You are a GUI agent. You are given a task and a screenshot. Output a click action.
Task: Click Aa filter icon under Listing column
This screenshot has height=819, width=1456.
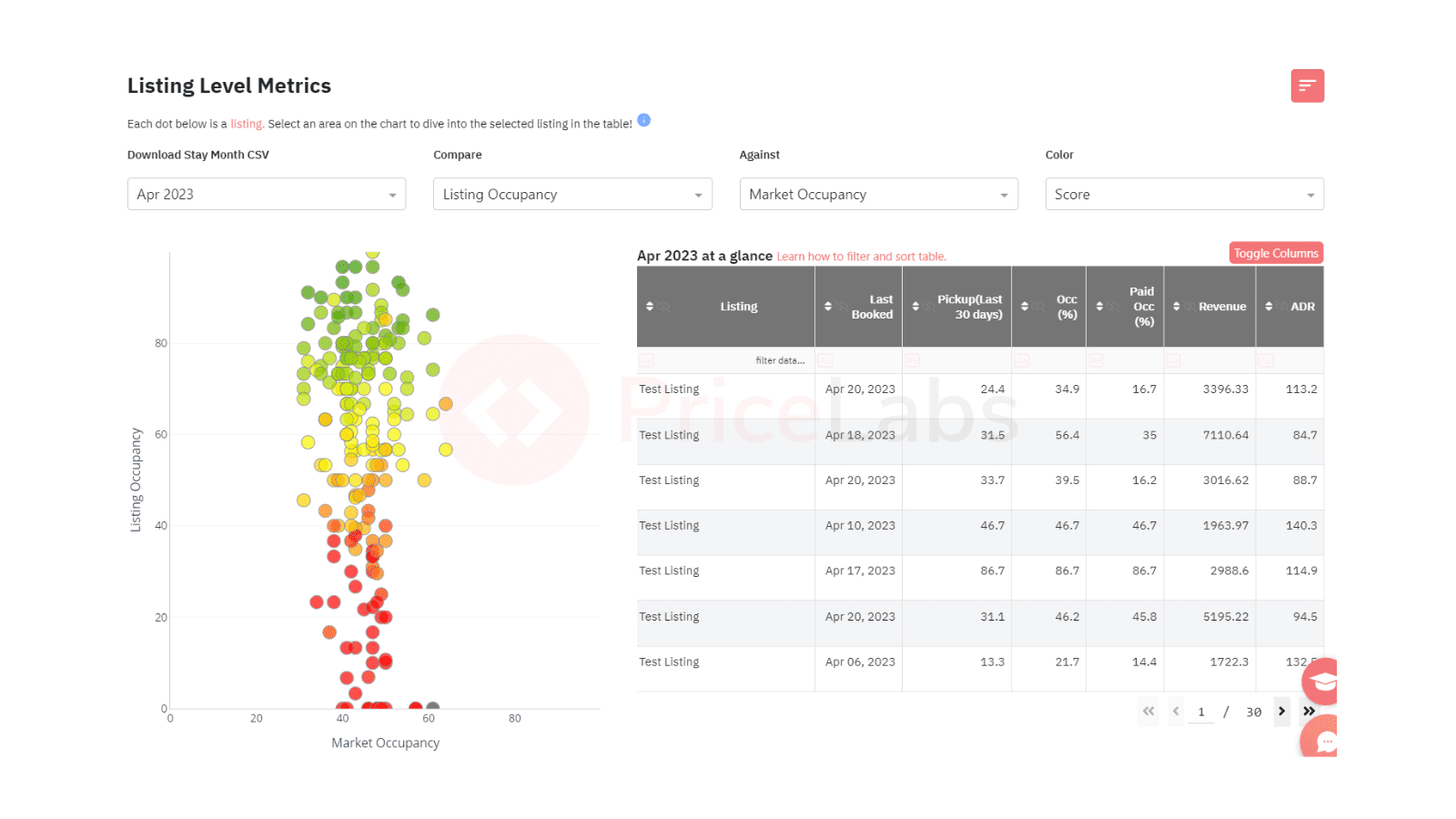point(647,360)
